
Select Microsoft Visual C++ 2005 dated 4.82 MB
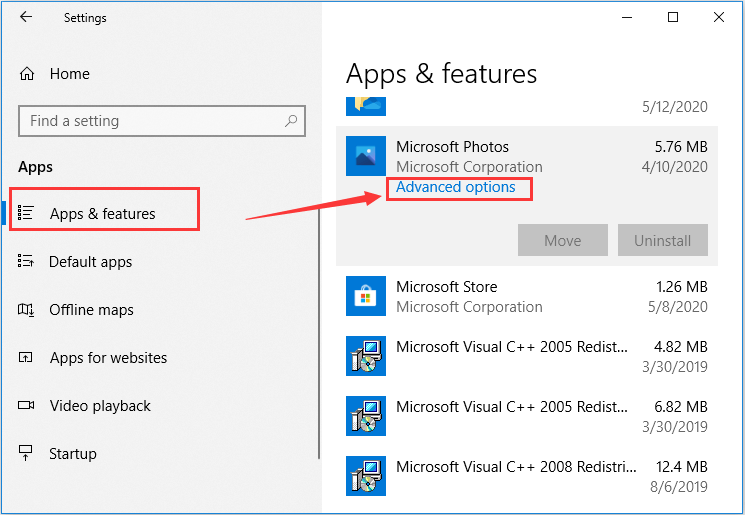click(x=526, y=356)
